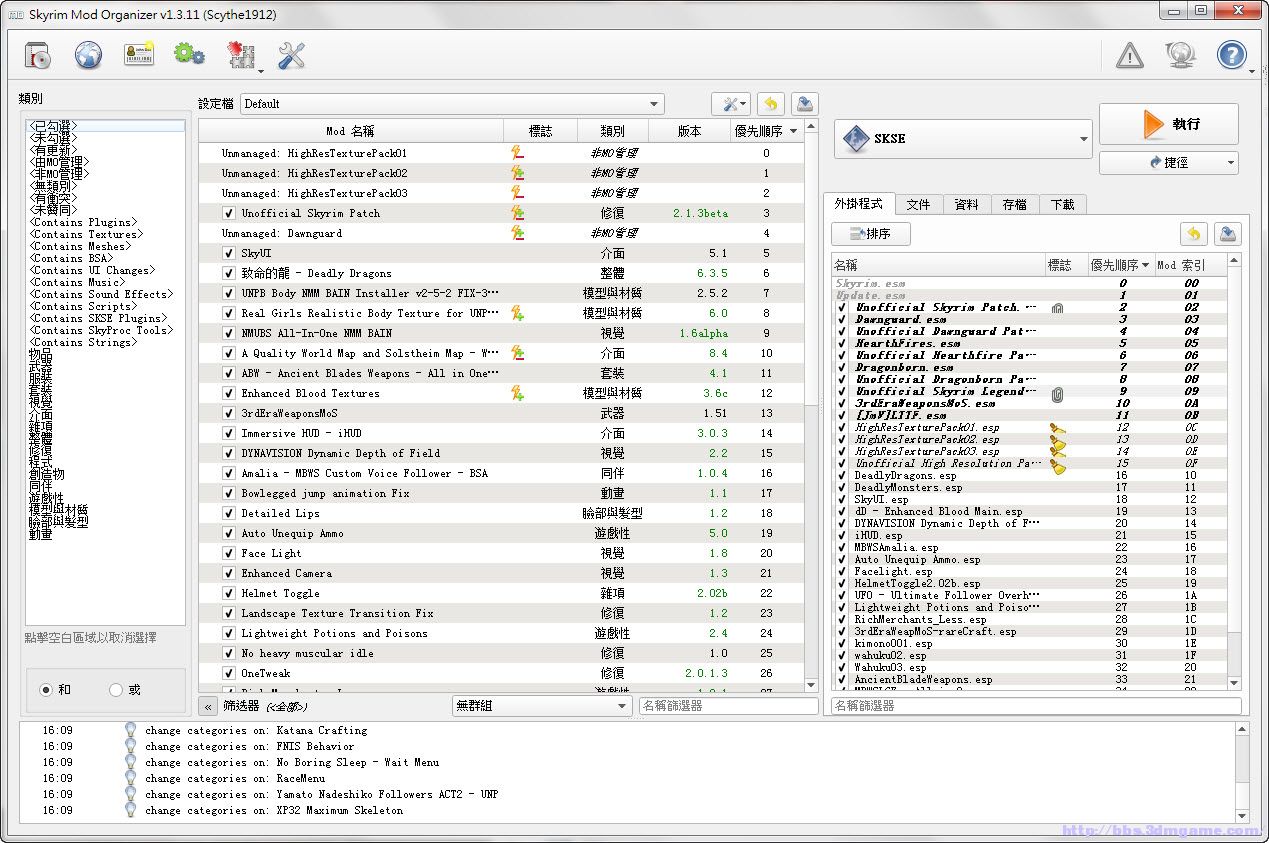Select the 武器 category filter
Image resolution: width=1269 pixels, height=843 pixels.
pyautogui.click(x=41, y=366)
